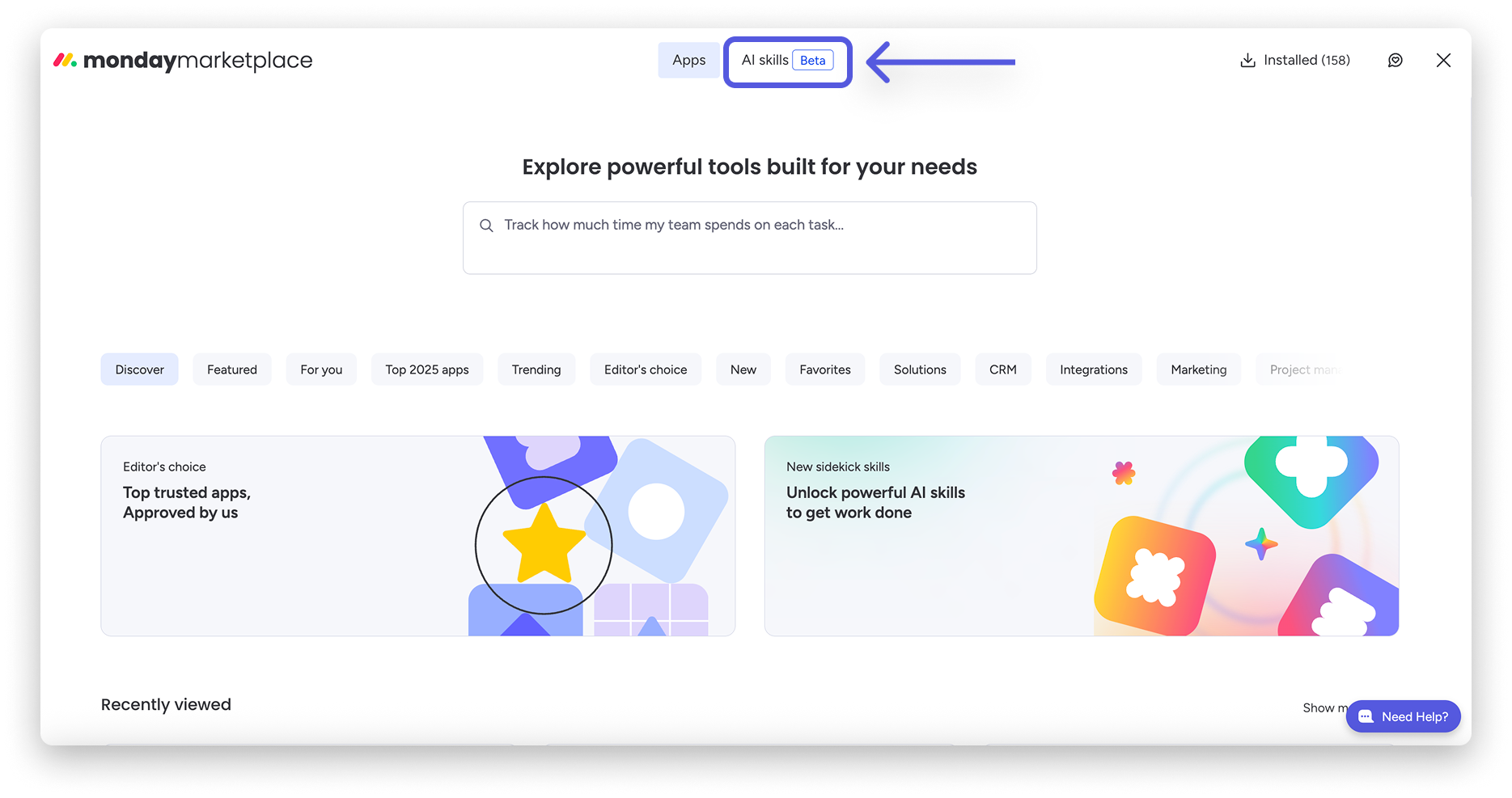Click the Explore powerful tools heading

749,167
